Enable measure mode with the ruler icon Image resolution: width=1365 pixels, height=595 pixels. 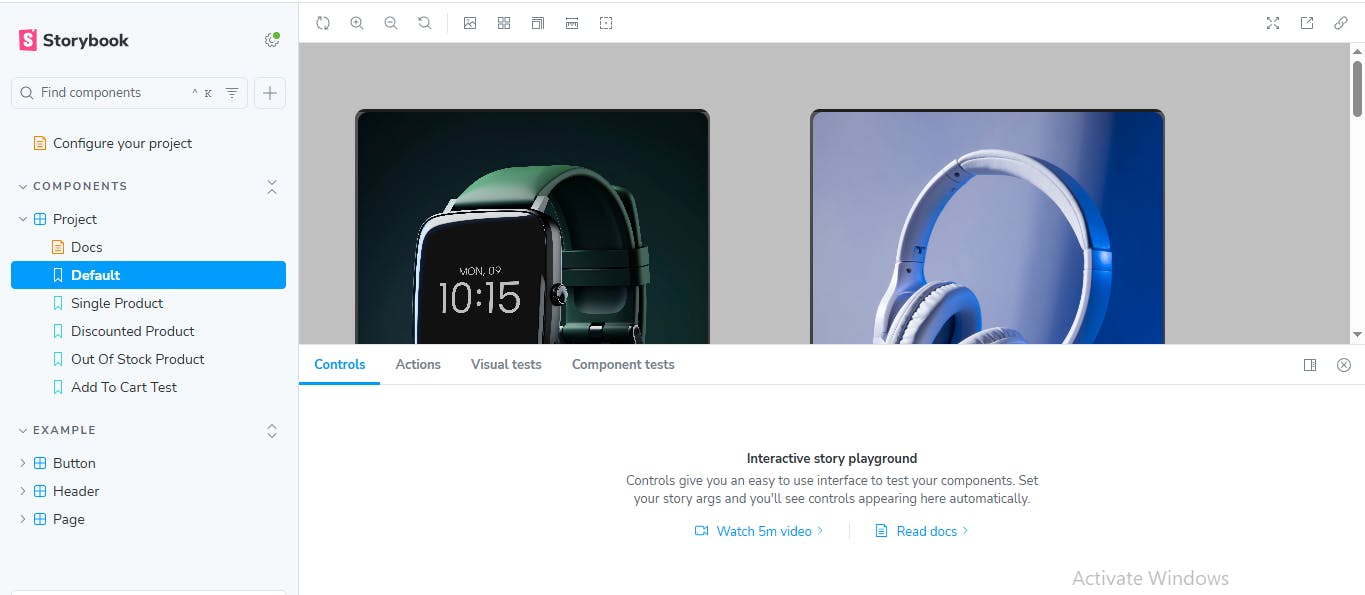click(571, 22)
